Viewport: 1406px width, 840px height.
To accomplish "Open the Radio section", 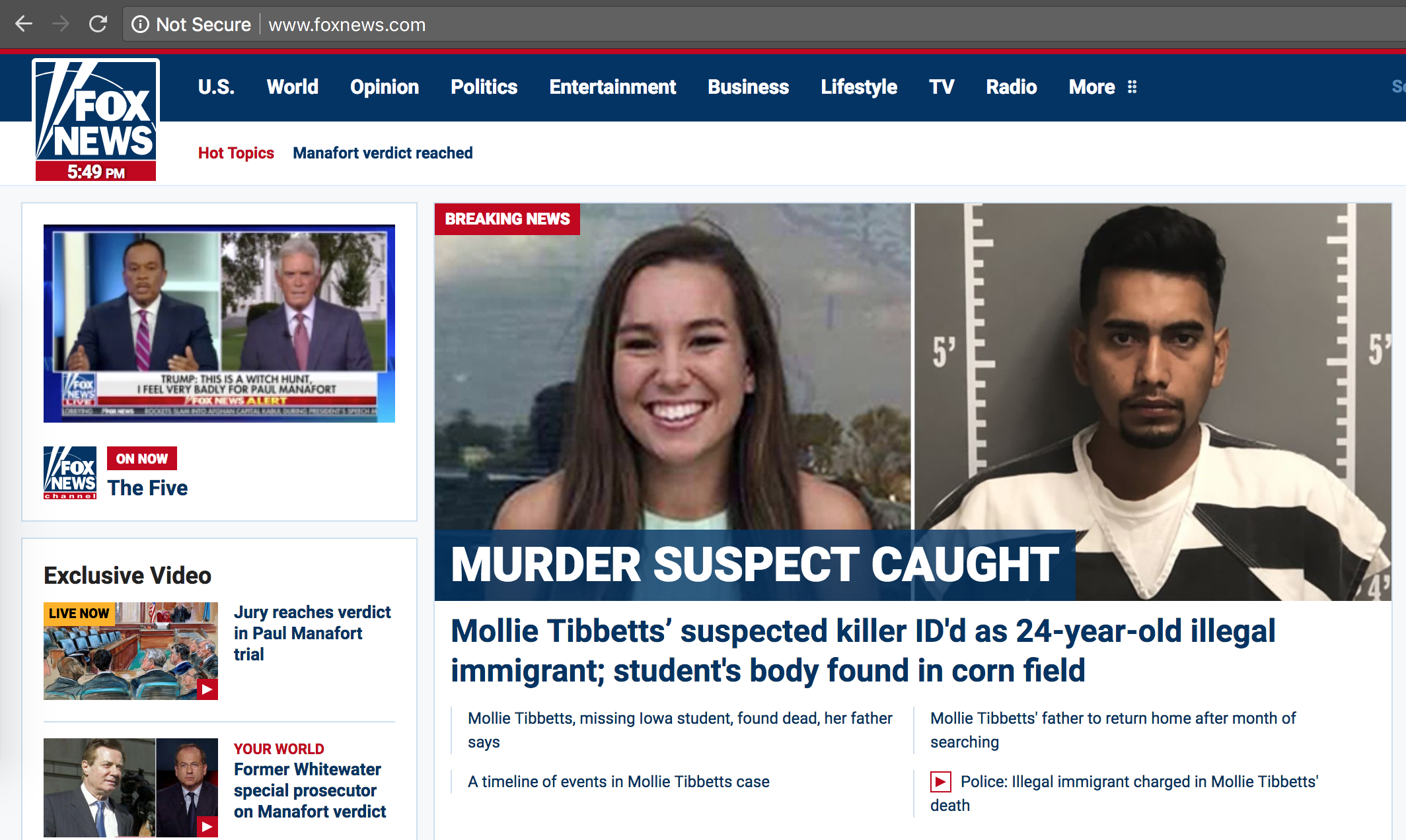I will [x=1012, y=87].
